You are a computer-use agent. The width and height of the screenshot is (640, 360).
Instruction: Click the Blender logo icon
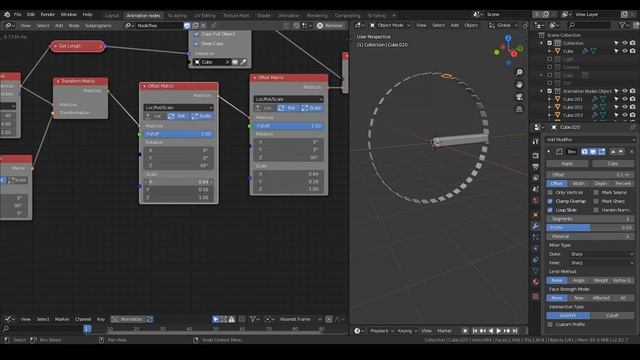(7, 14)
